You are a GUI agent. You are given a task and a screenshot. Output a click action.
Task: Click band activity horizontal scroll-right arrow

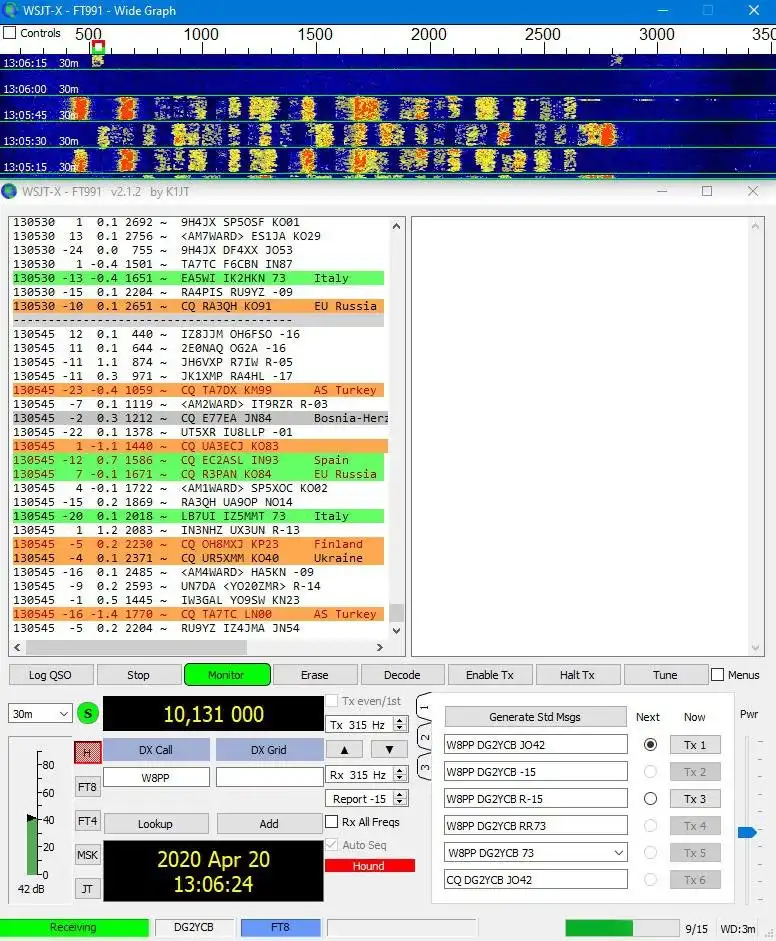379,647
